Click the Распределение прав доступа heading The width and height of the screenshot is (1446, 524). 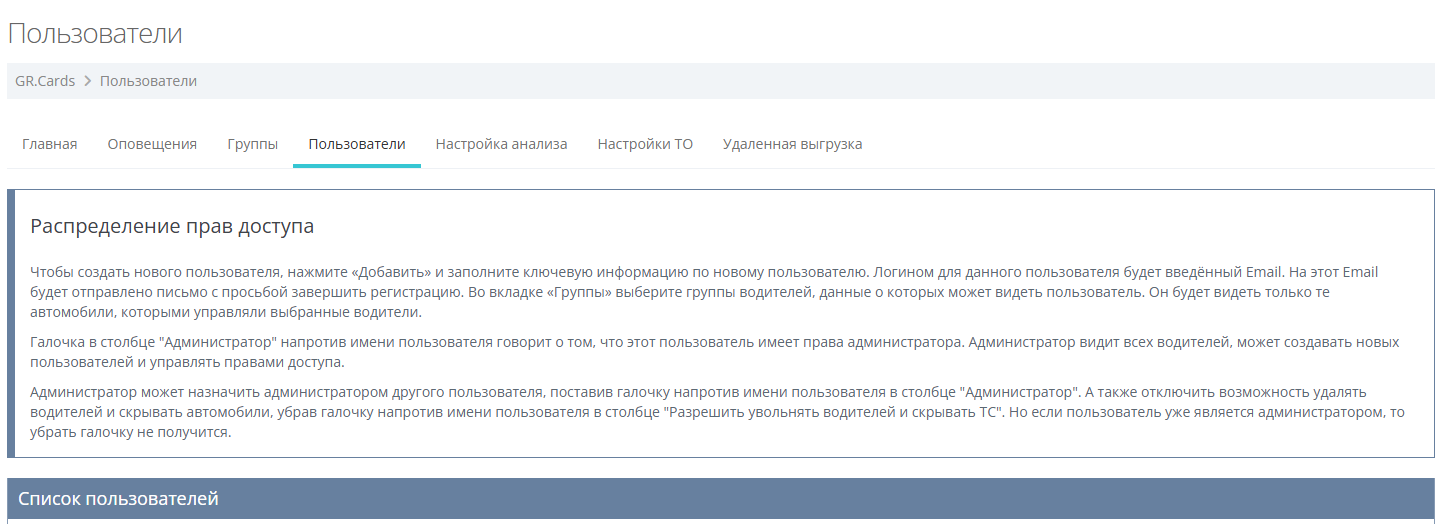pos(172,227)
